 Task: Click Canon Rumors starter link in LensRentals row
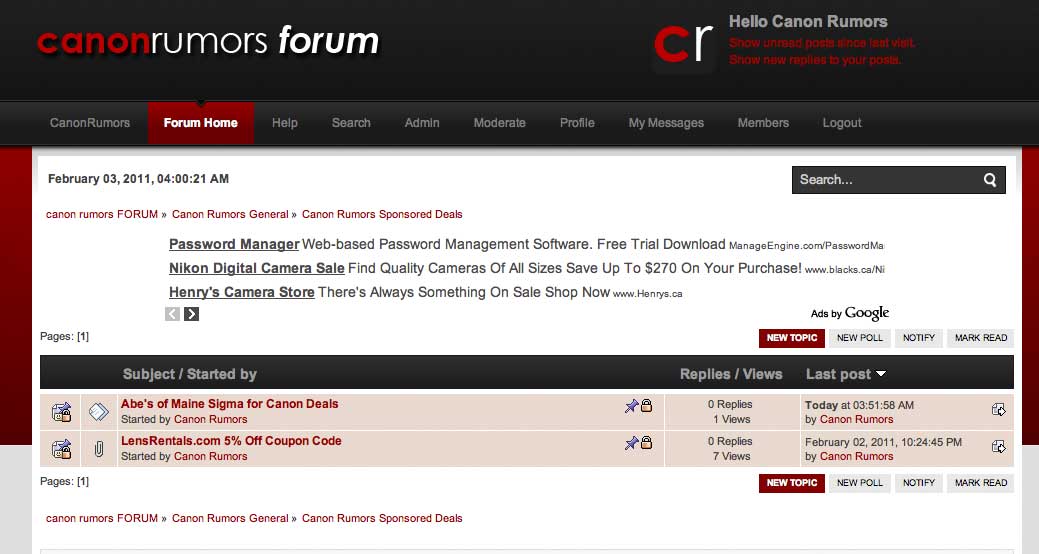tap(211, 457)
